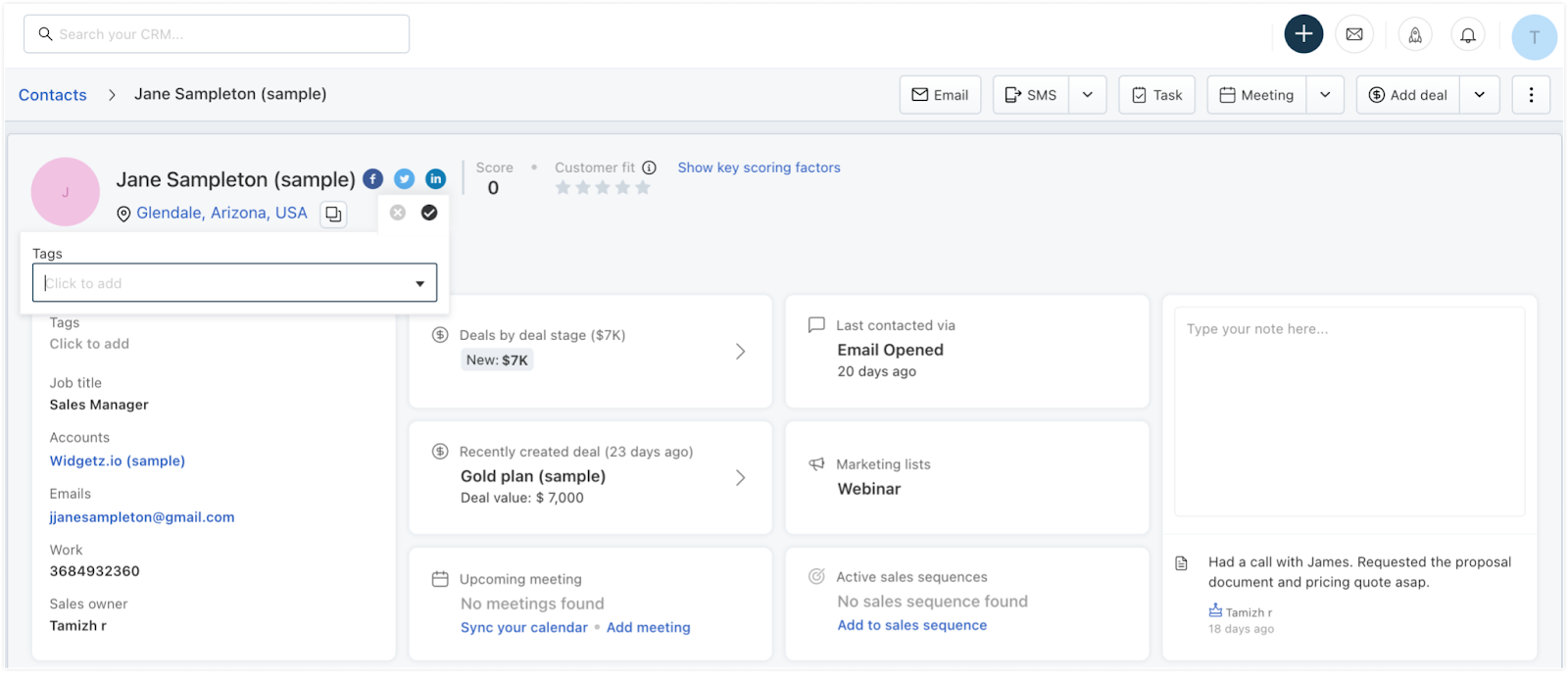Screen dimensions: 1568x674
Task: Click the Webinar marketing list
Action: click(x=868, y=489)
